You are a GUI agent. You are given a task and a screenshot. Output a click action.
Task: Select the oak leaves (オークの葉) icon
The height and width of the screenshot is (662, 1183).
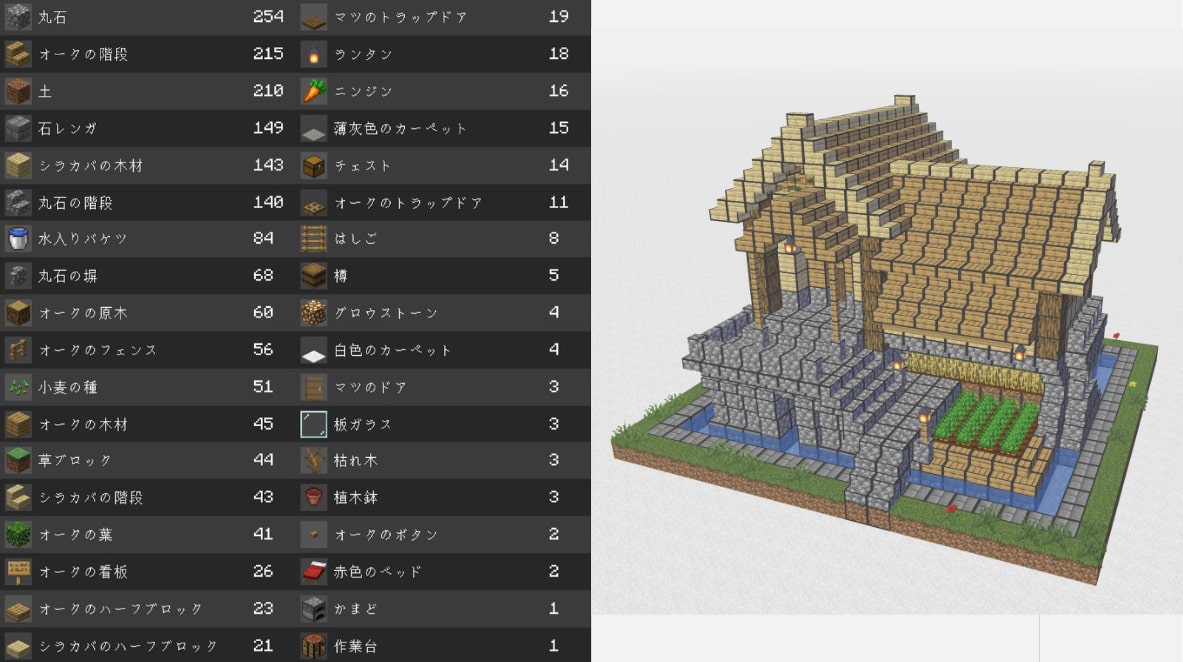(18, 535)
